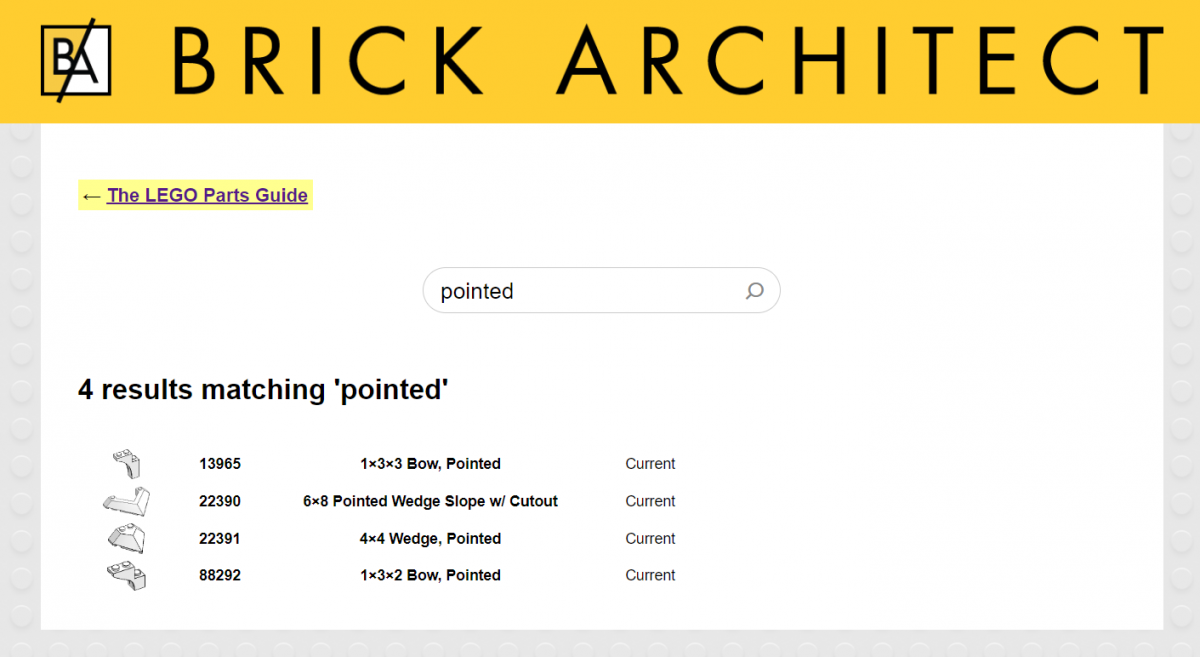Click the Brick Architect BA logo icon
Screen dimensions: 1200x657
pyautogui.click(x=75, y=61)
